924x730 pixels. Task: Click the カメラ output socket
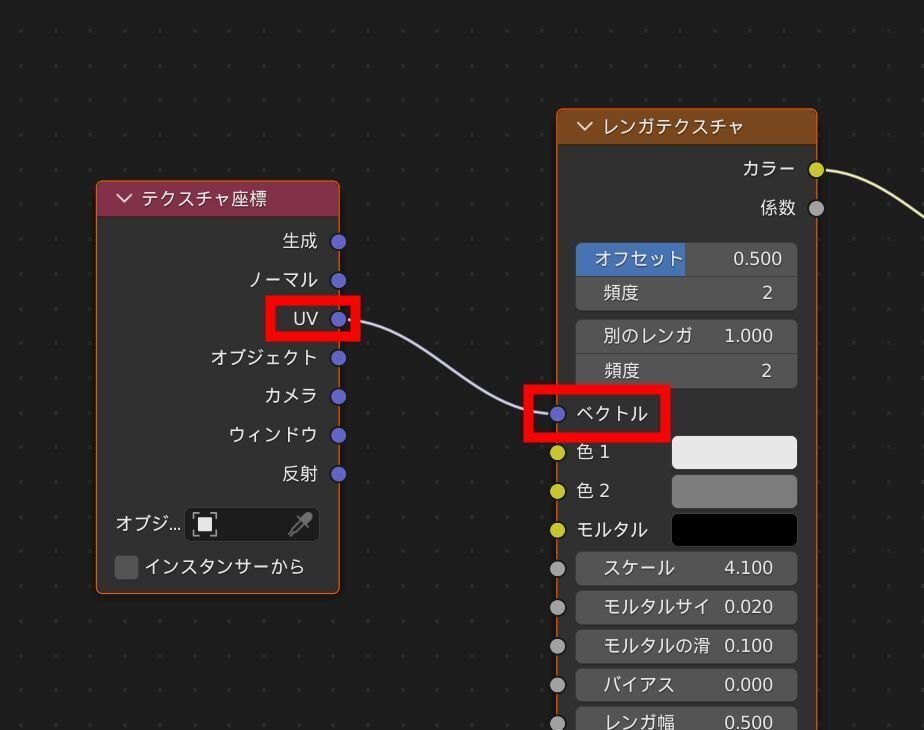338,397
